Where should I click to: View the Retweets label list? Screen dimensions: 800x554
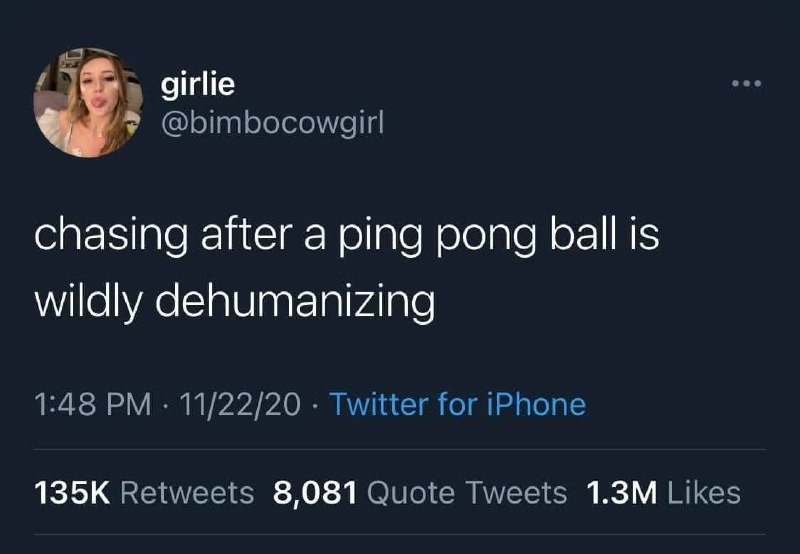tap(187, 493)
